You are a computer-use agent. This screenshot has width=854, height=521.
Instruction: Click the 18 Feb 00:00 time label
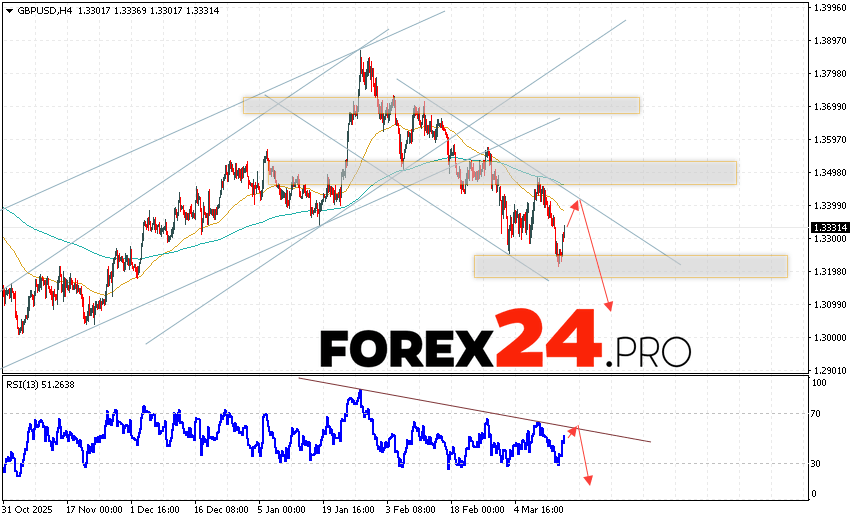(477, 510)
